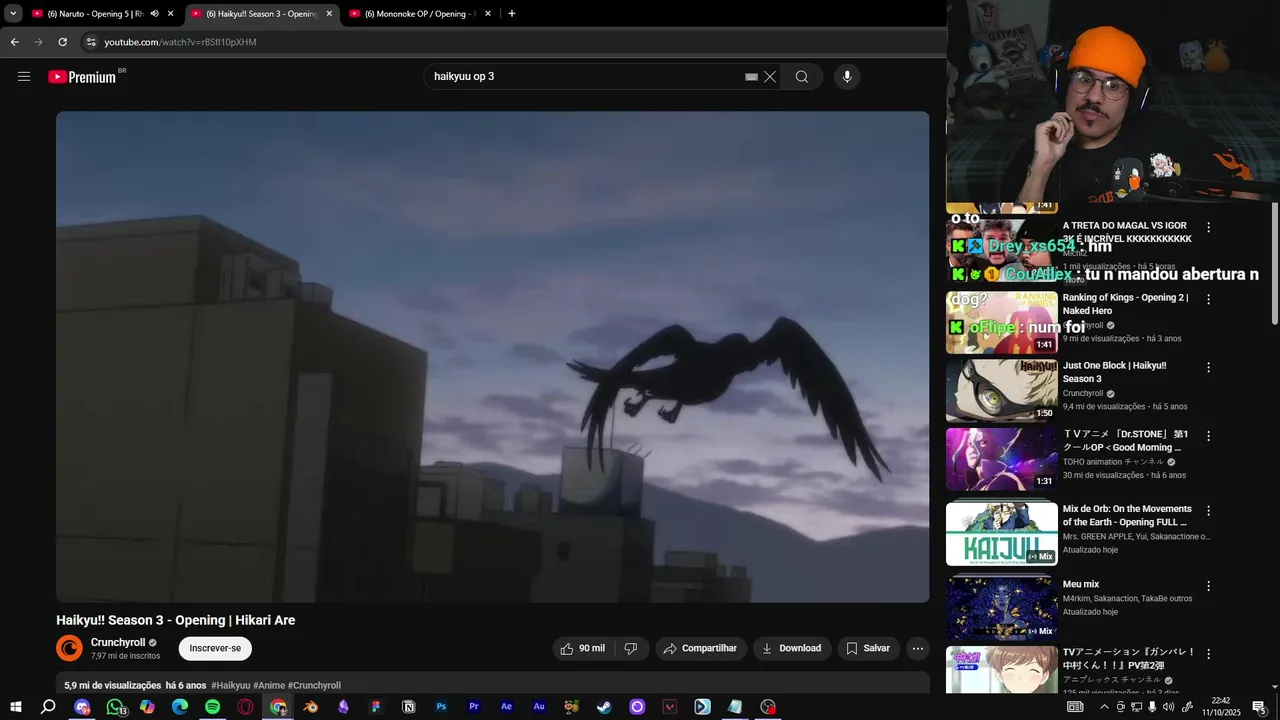Close the Haikyu!! Season 3 tab
Screen dimensions: 1280x720
329,14
